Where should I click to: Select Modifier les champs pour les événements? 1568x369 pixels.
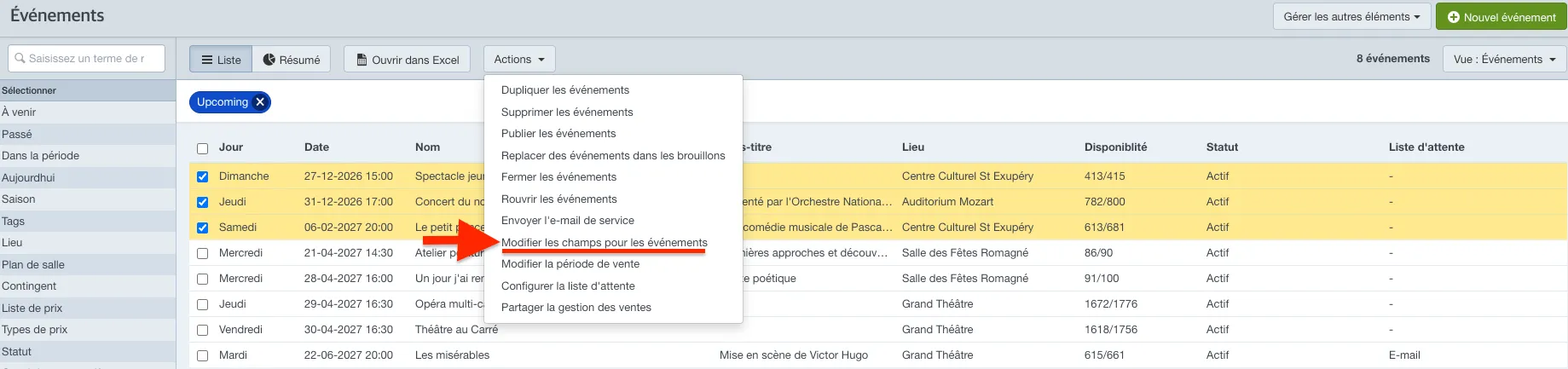pyautogui.click(x=605, y=242)
